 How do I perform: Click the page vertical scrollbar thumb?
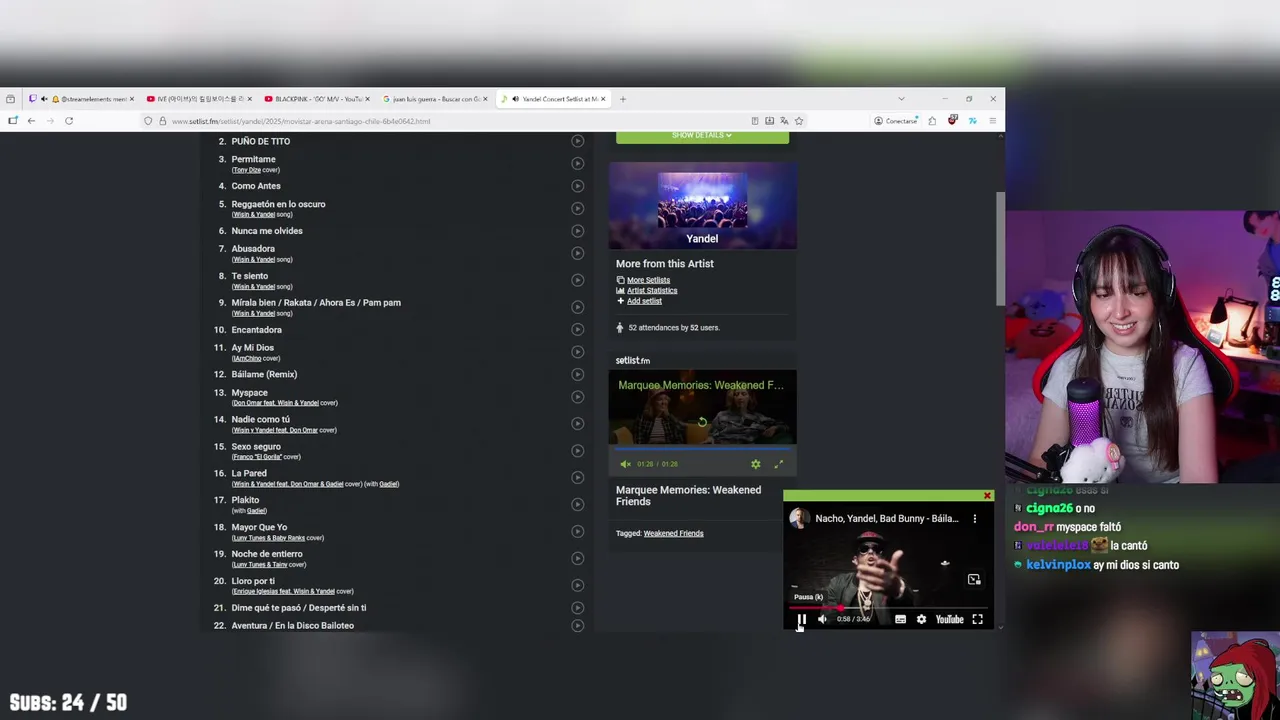(x=1000, y=250)
